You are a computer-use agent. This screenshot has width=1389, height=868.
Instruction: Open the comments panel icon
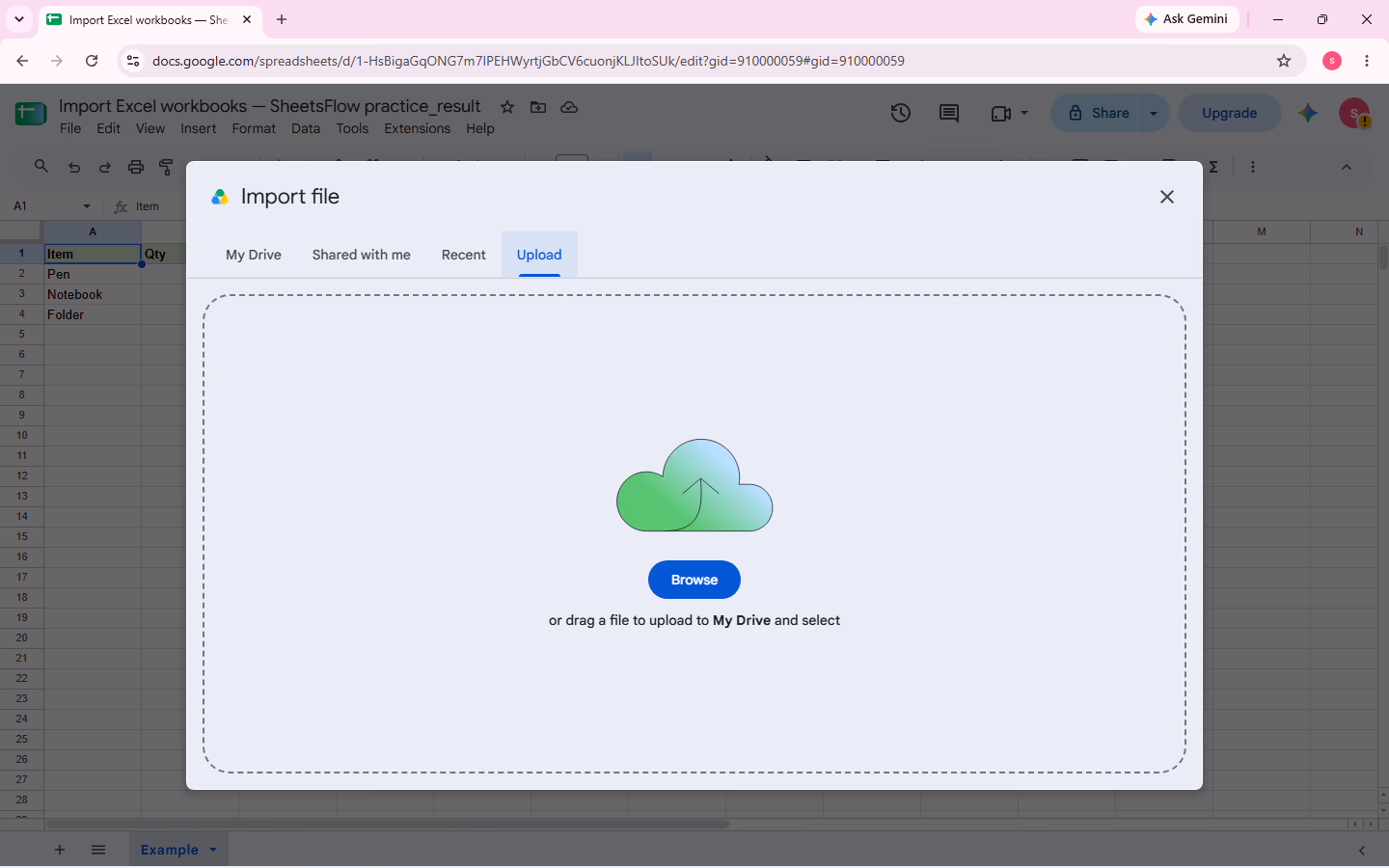click(x=949, y=113)
